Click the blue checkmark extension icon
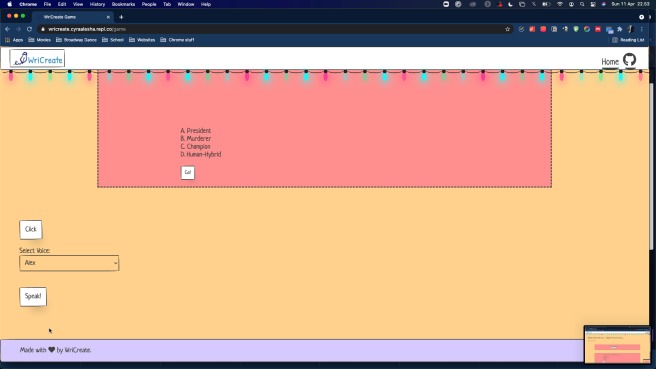656x369 pixels. [521, 29]
